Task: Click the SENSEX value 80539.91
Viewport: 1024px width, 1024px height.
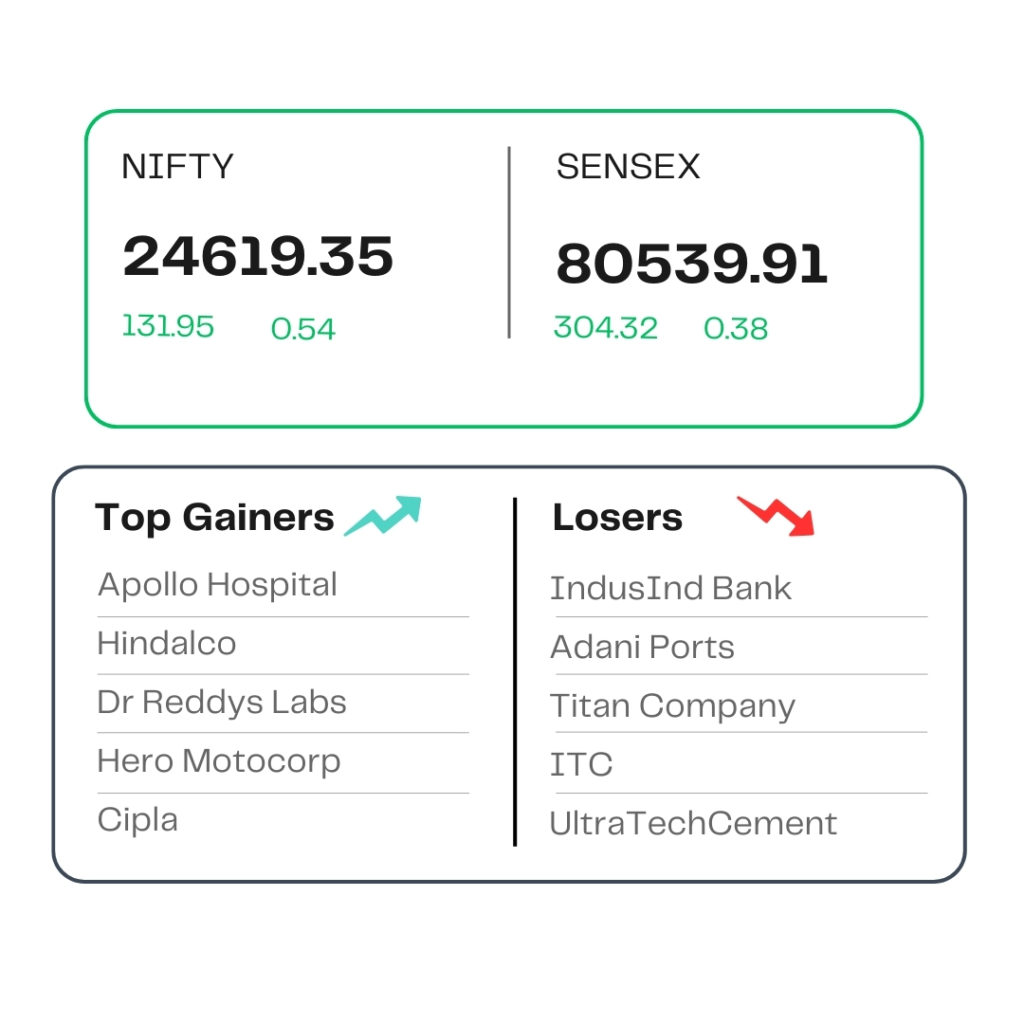Action: (x=692, y=263)
